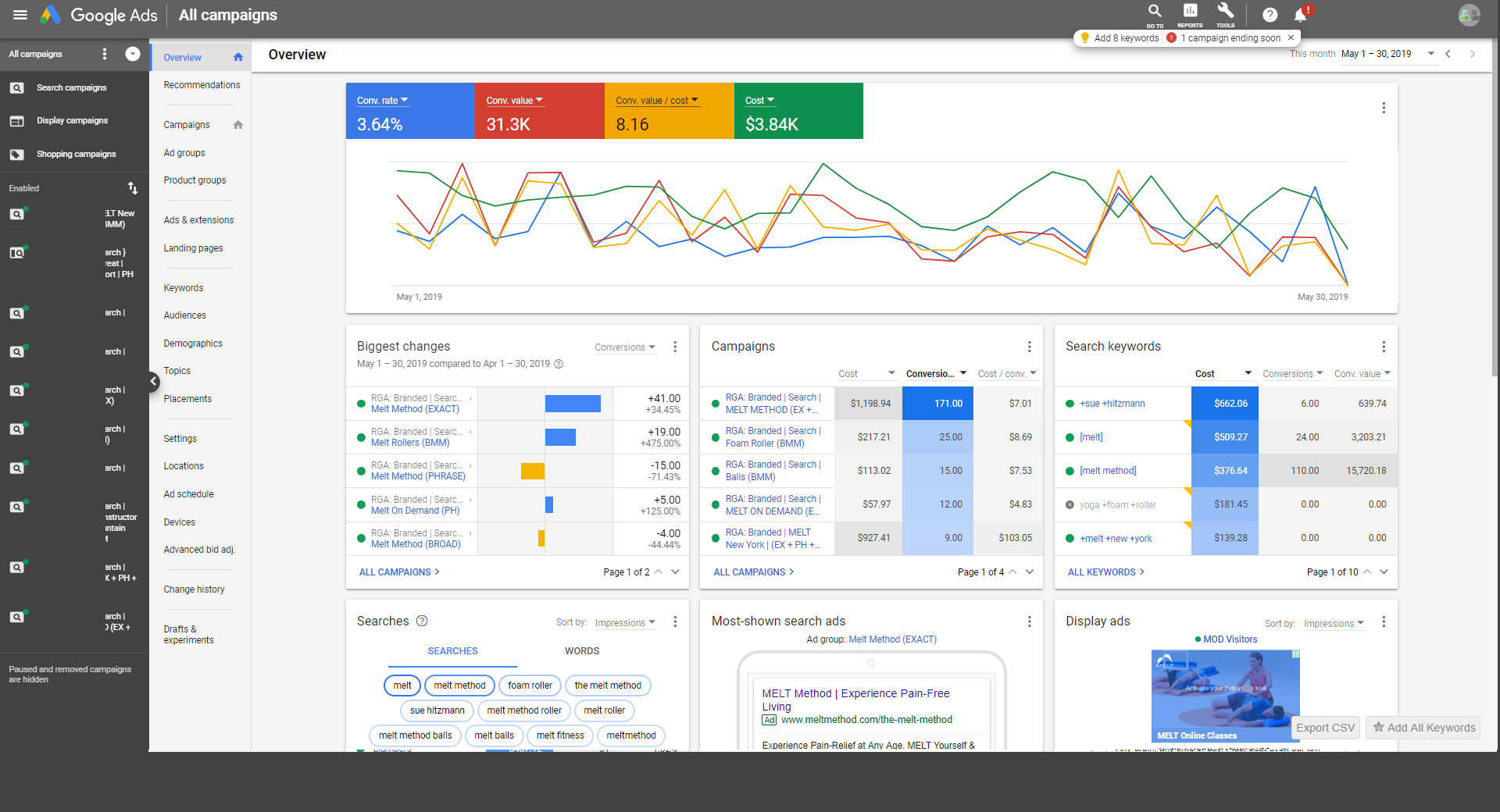The height and width of the screenshot is (812, 1500).
Task: Open Most-shown search ads options menu
Action: point(1030,621)
